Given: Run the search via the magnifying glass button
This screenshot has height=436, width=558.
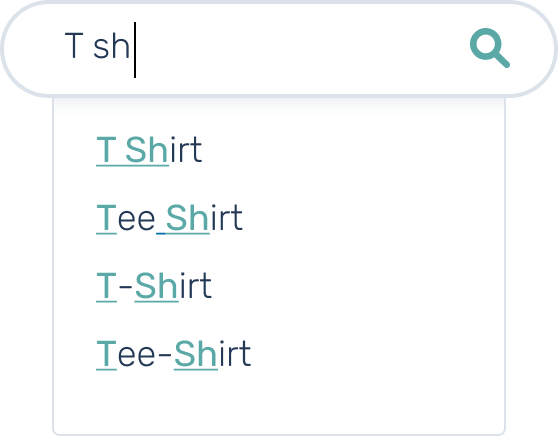Looking at the screenshot, I should (x=490, y=48).
